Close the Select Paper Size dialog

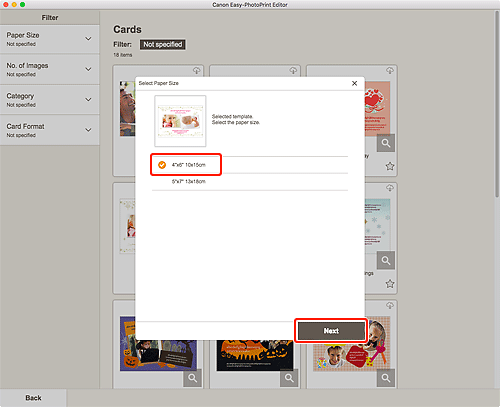click(354, 83)
